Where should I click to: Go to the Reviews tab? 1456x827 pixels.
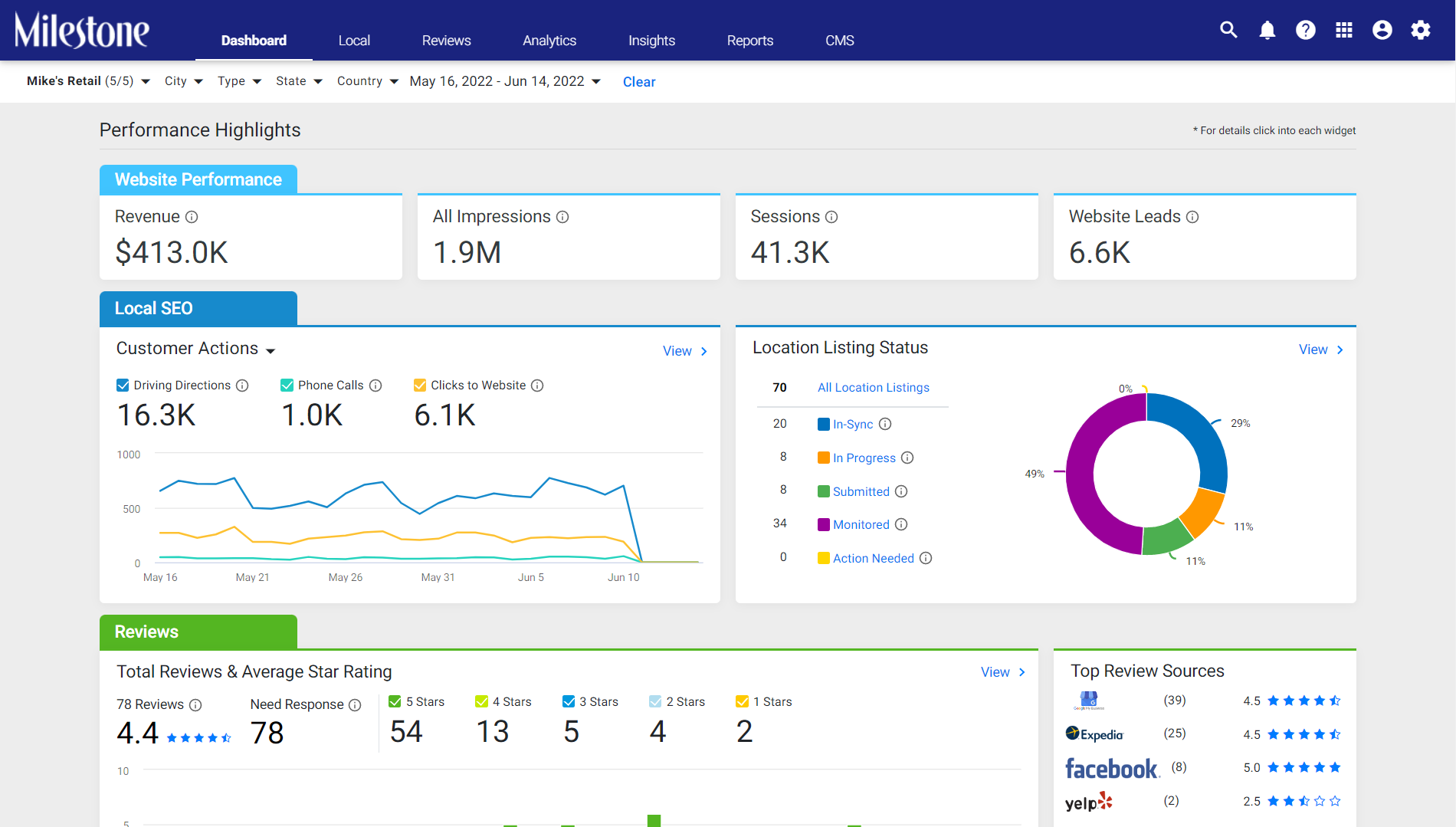(446, 41)
